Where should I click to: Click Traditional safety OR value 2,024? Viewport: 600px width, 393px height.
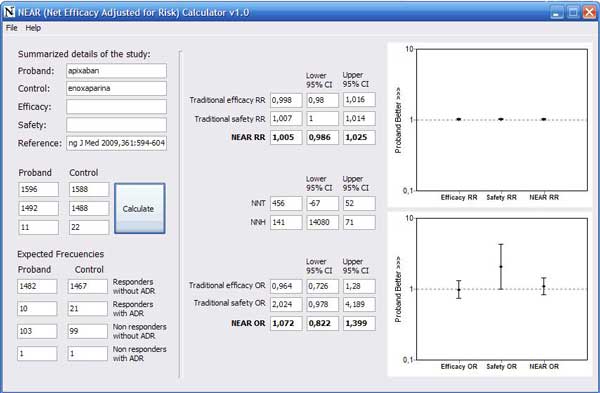(x=286, y=304)
